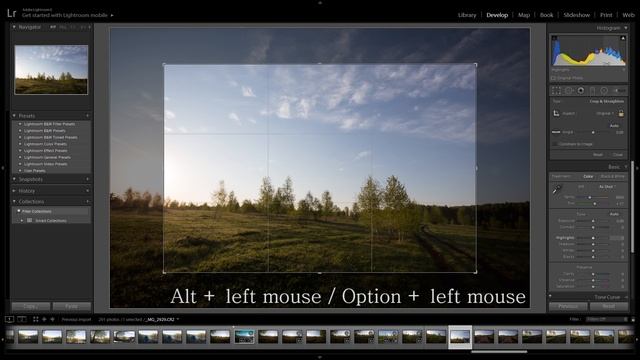Click Reset button beside Previous

tap(609, 306)
